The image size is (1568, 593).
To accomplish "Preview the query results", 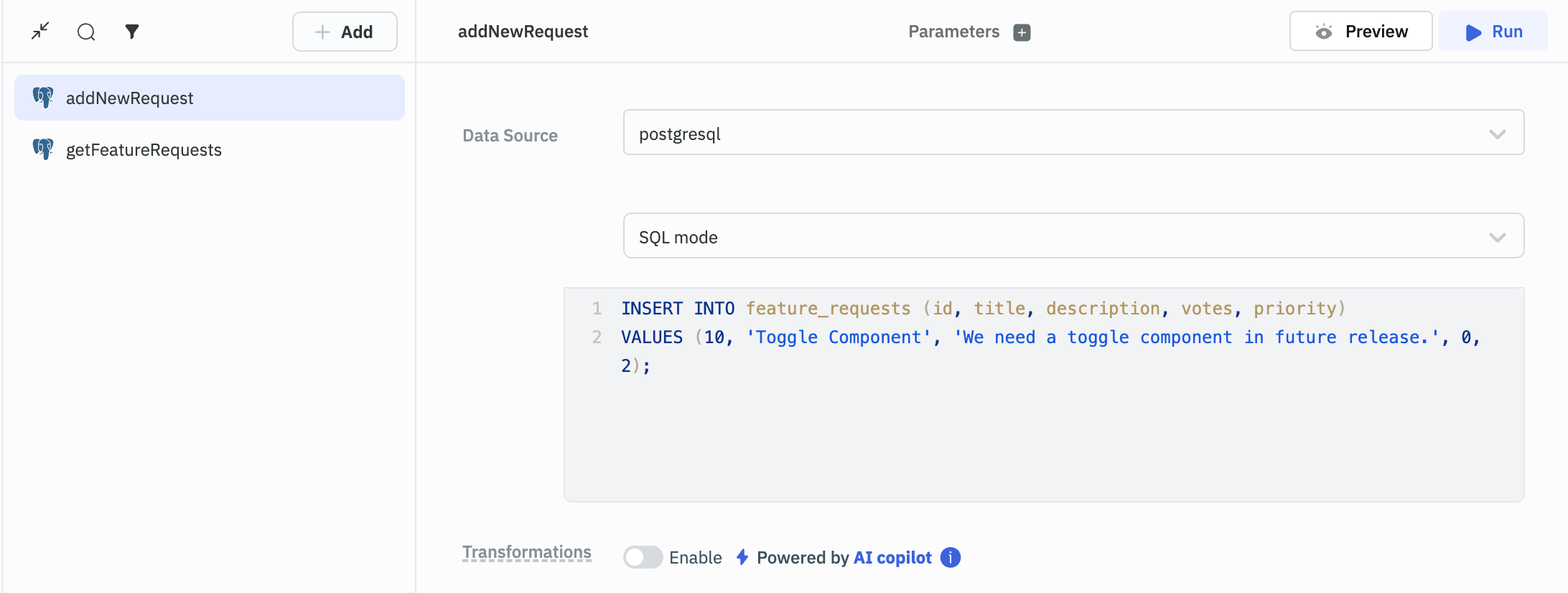I will pyautogui.click(x=1361, y=32).
